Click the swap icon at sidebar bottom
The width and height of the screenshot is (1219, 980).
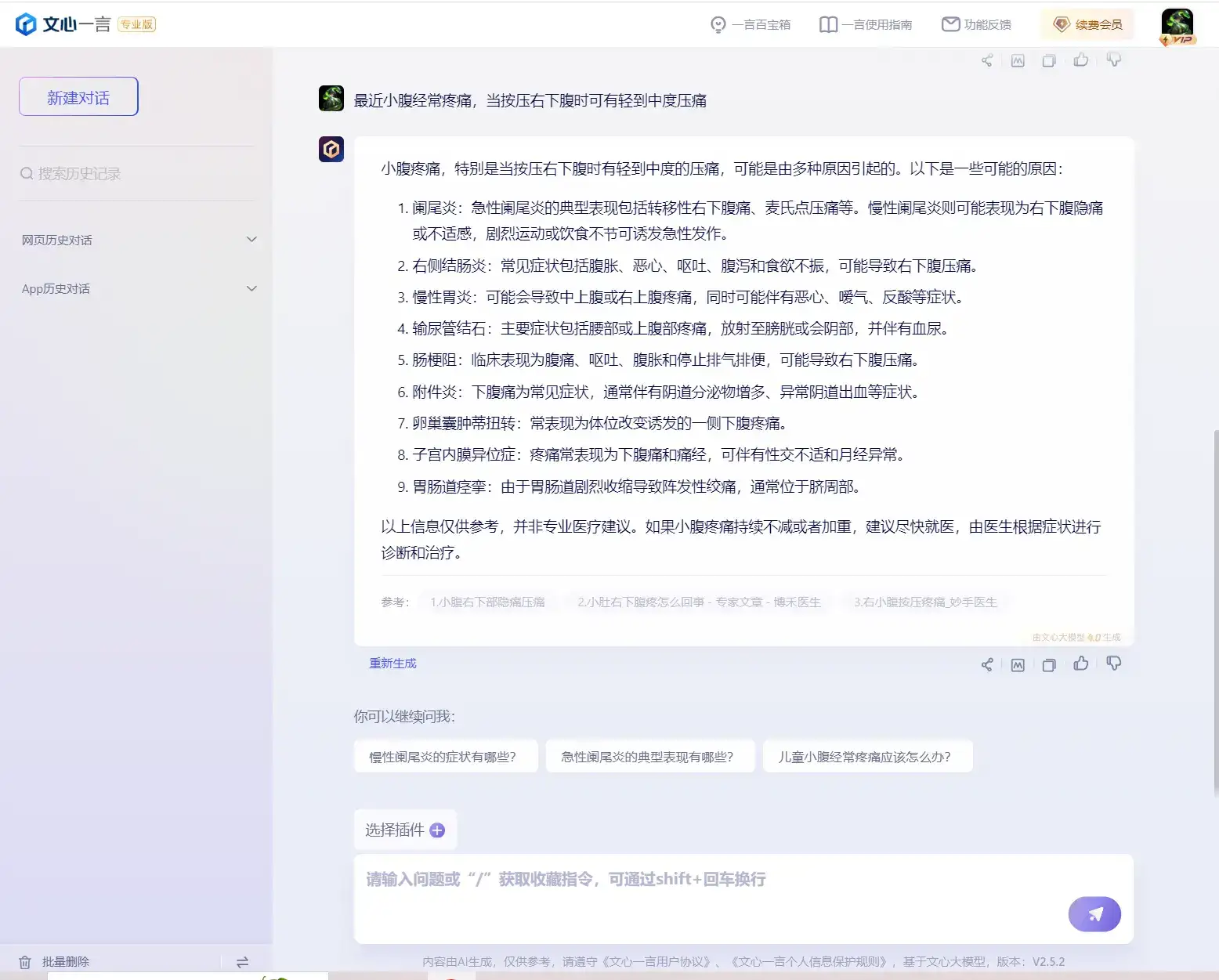pyautogui.click(x=243, y=961)
